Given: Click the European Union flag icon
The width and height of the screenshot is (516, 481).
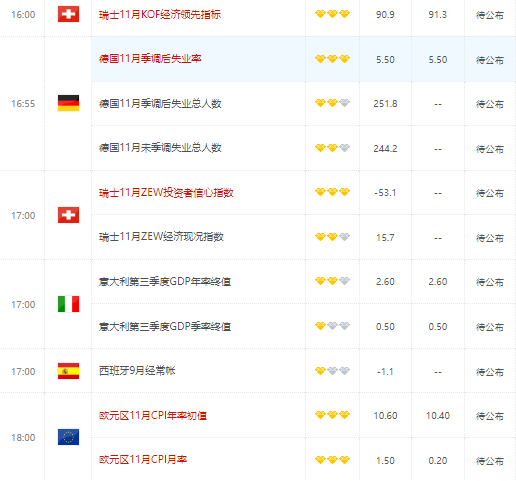Looking at the screenshot, I should coord(68,437).
